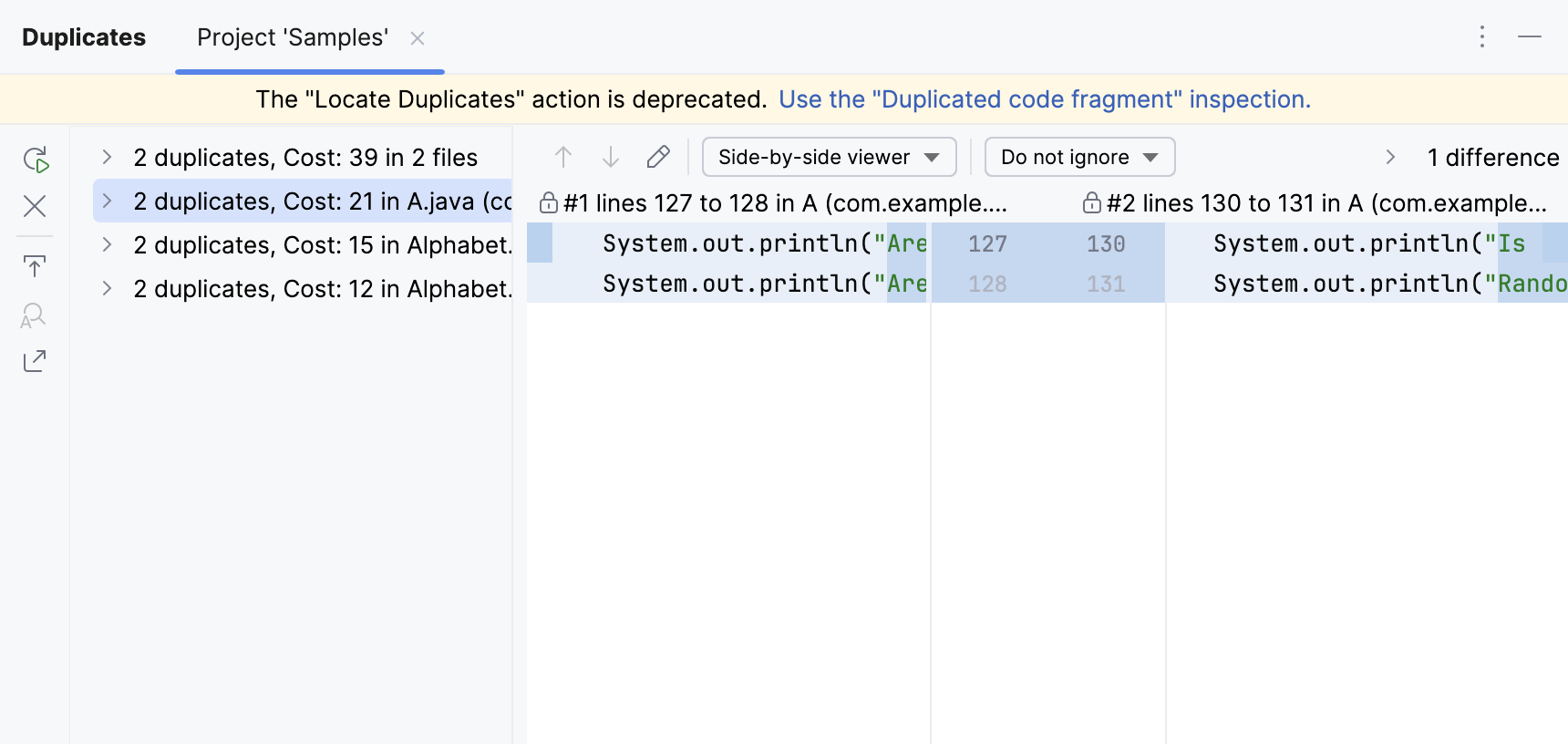1568x744 pixels.
Task: Click the chevron before 1 difference
Action: (x=1390, y=157)
